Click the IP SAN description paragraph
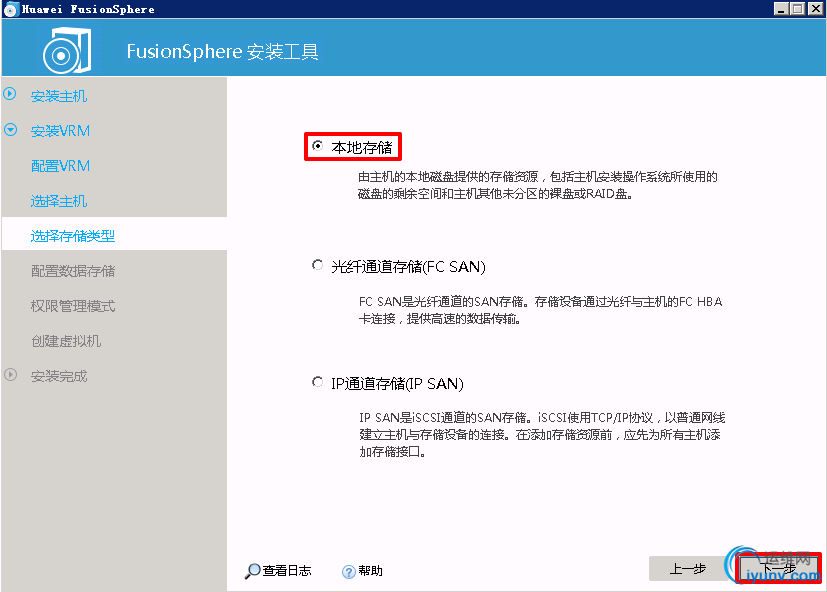 (x=542, y=435)
